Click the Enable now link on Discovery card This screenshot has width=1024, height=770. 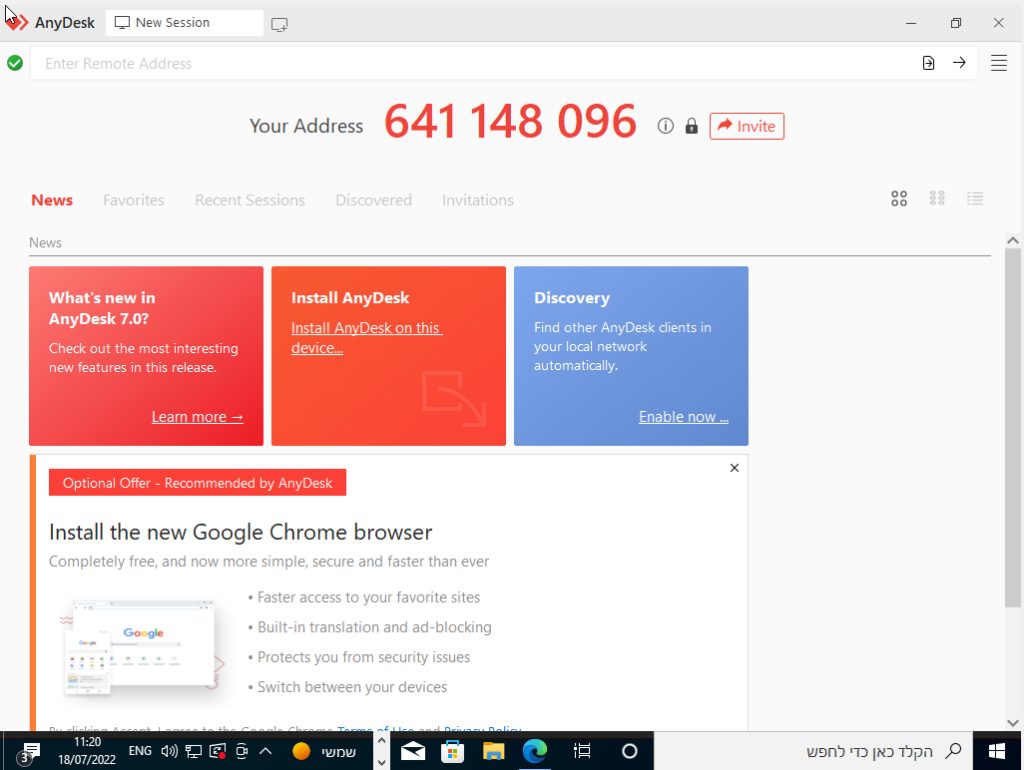(684, 417)
